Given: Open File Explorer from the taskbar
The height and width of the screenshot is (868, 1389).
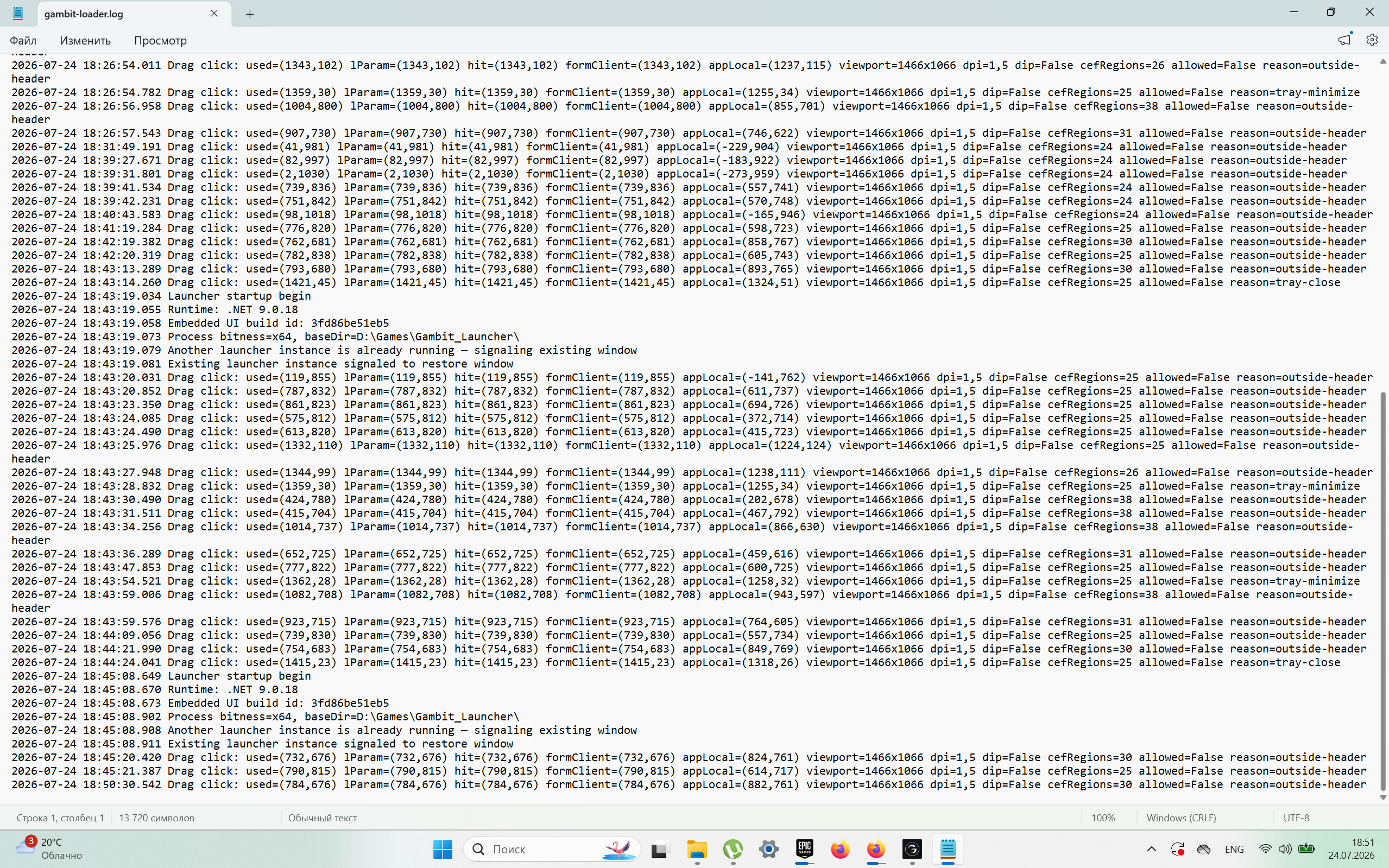Looking at the screenshot, I should pos(697,848).
